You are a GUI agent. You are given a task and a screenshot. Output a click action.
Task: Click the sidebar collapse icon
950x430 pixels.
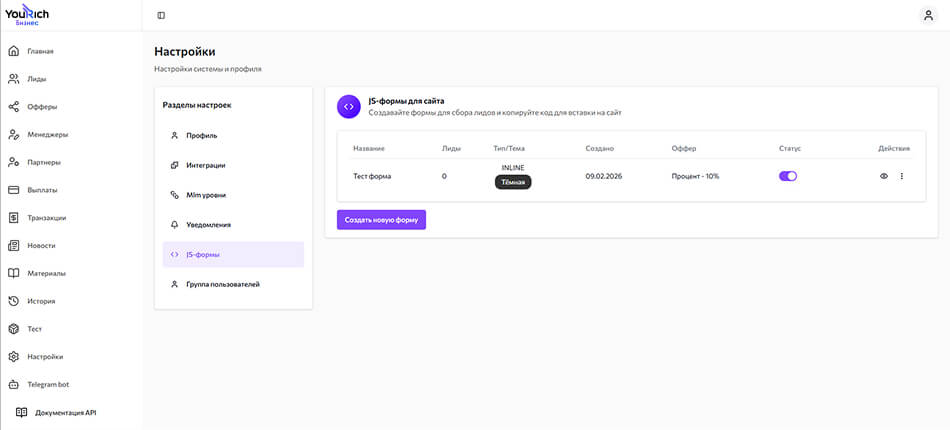coord(162,15)
